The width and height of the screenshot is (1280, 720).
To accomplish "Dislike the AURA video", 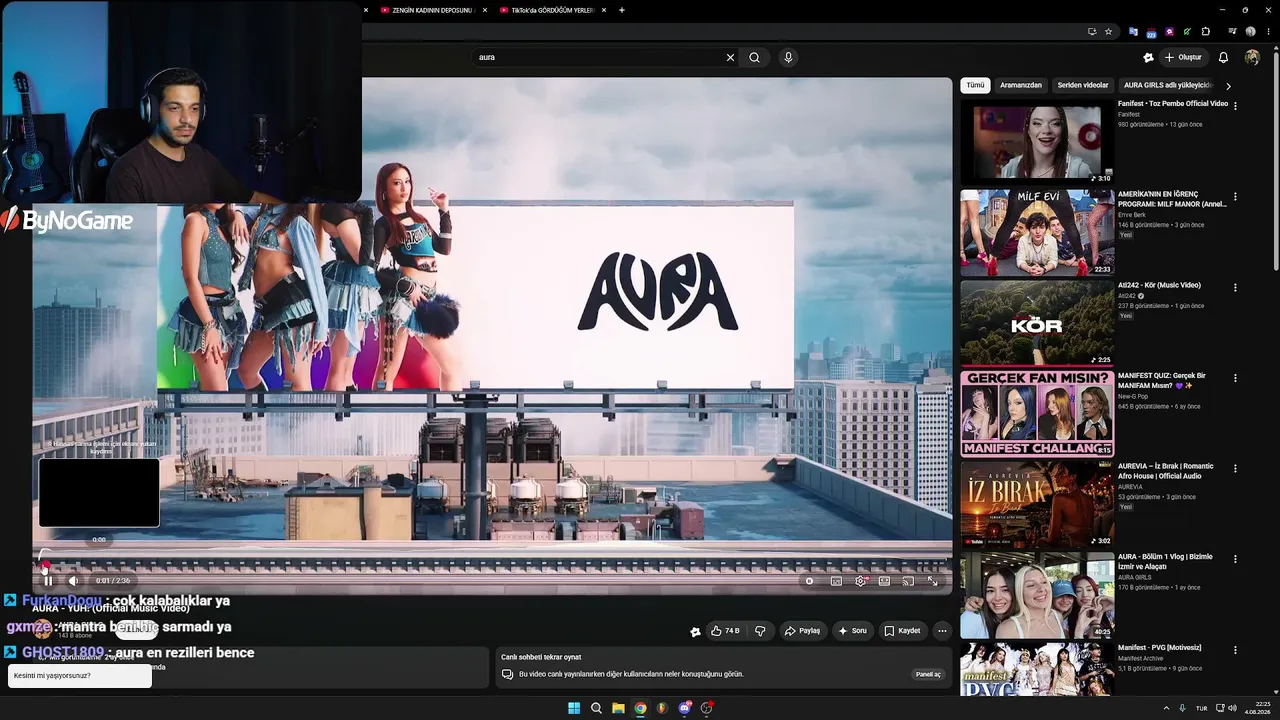I will point(760,631).
